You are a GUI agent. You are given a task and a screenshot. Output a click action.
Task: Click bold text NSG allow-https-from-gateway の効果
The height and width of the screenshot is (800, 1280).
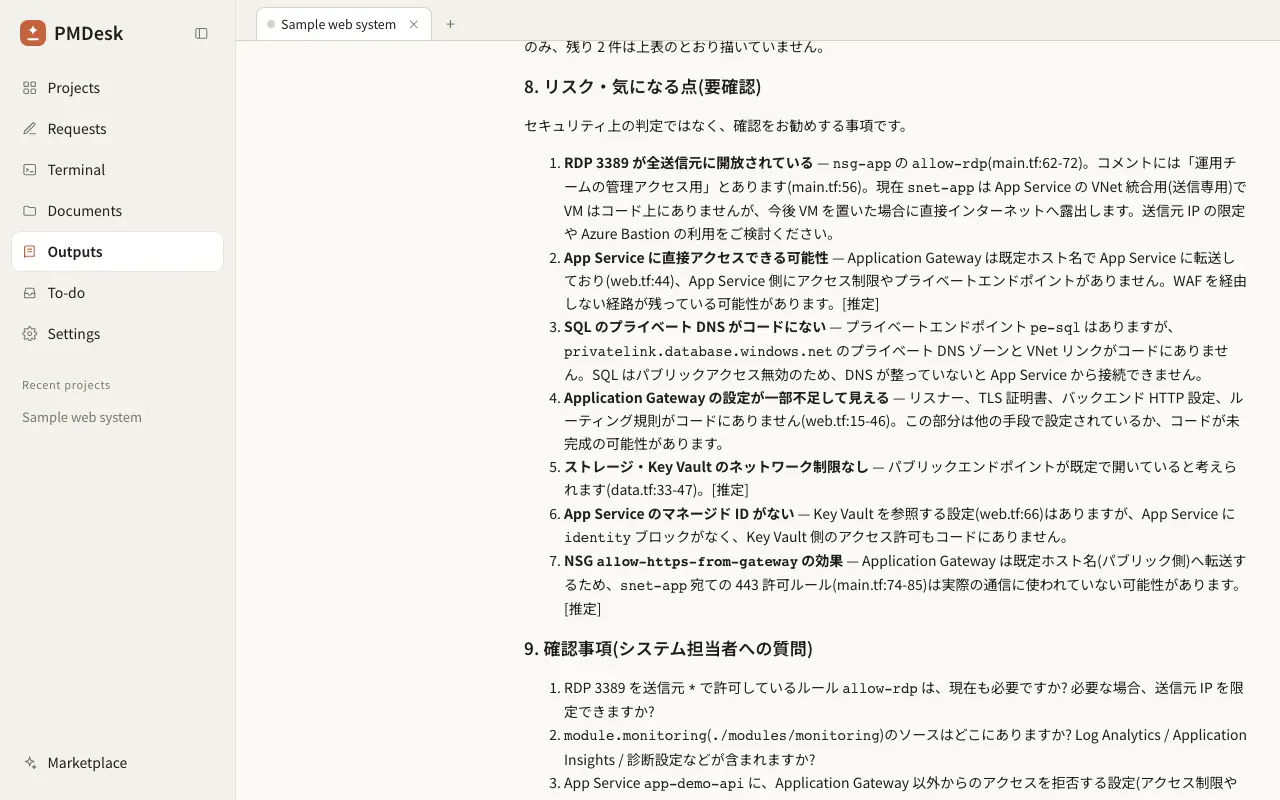tap(704, 561)
